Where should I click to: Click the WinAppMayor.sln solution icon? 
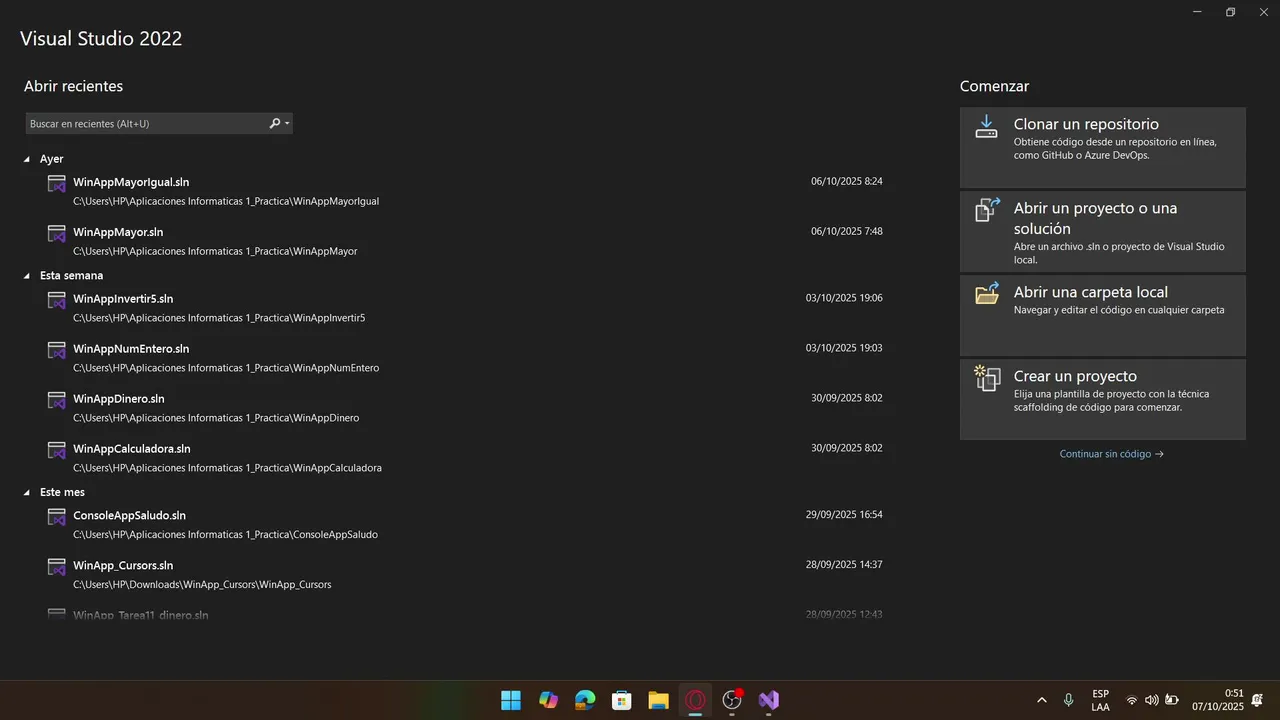pos(56,233)
